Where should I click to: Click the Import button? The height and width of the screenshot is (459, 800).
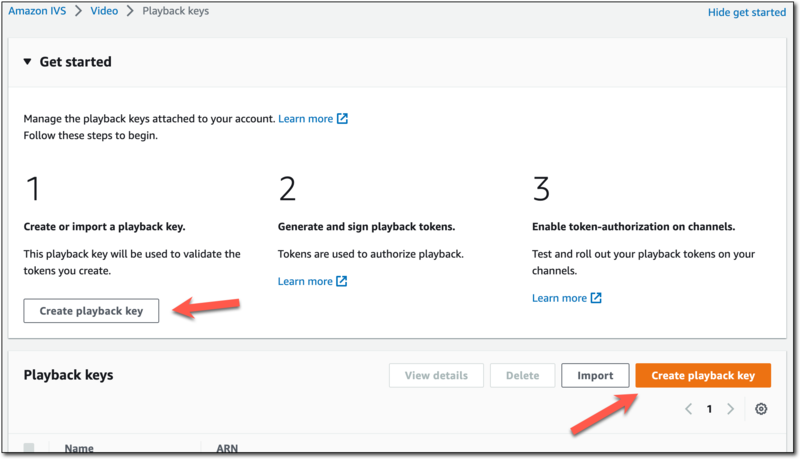[x=595, y=376]
